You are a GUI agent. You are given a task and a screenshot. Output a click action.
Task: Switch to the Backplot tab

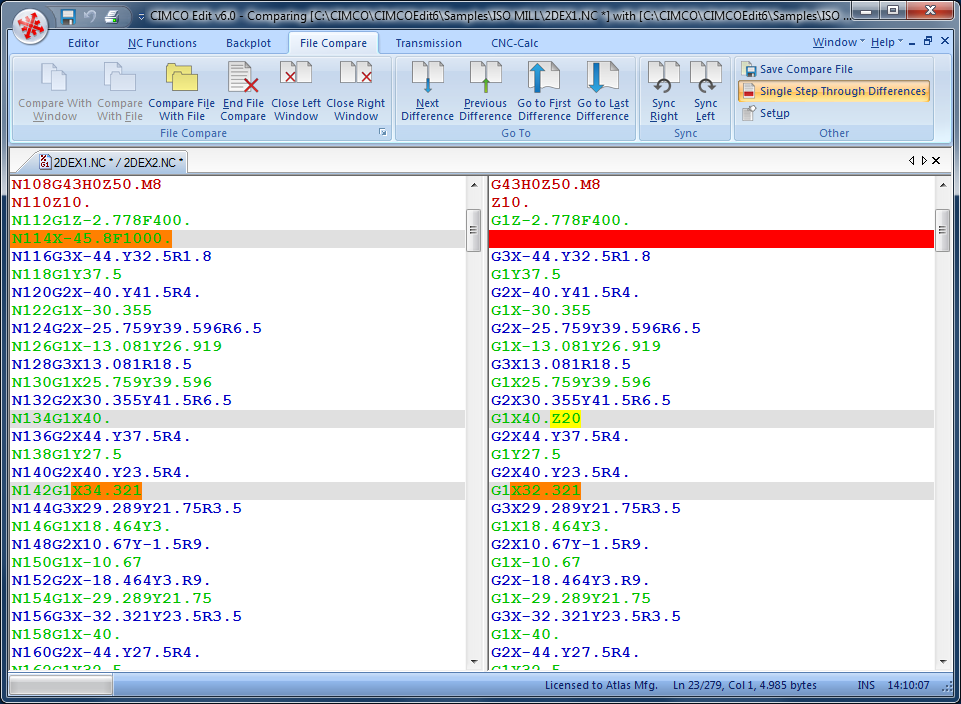point(247,43)
